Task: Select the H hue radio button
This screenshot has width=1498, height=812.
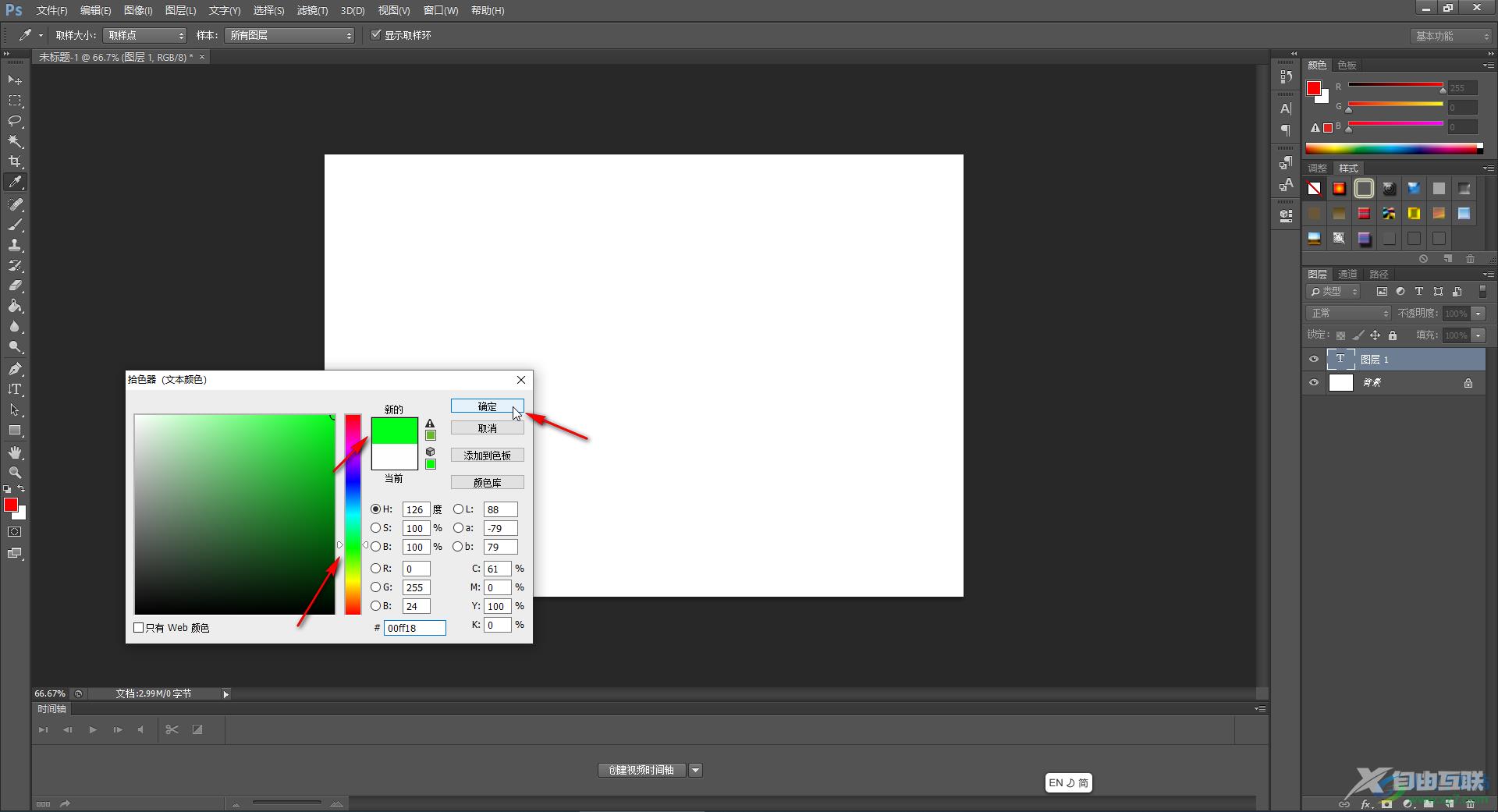Action: click(x=376, y=509)
